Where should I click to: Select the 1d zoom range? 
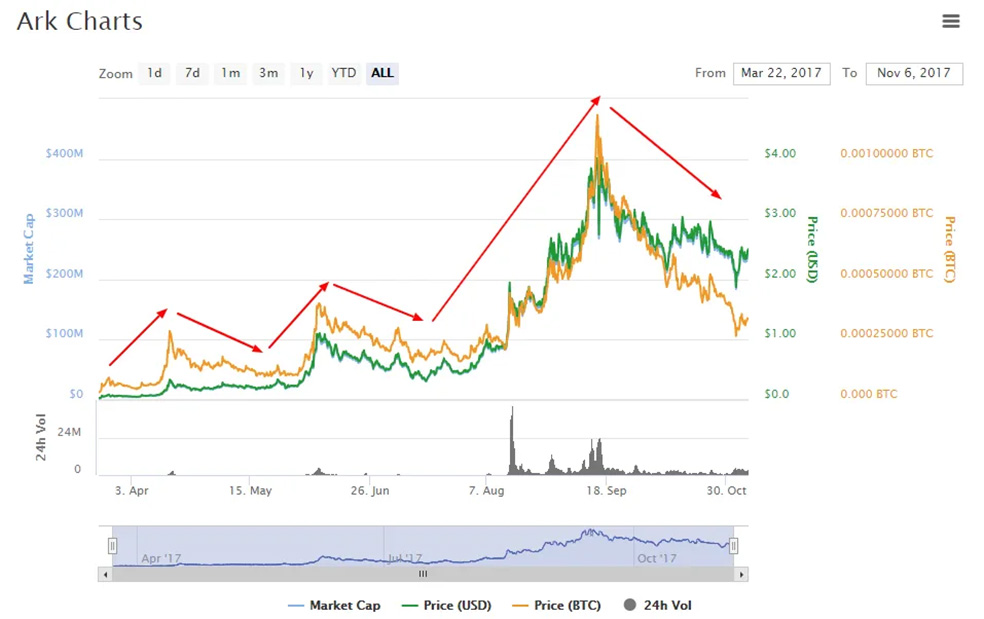[154, 73]
